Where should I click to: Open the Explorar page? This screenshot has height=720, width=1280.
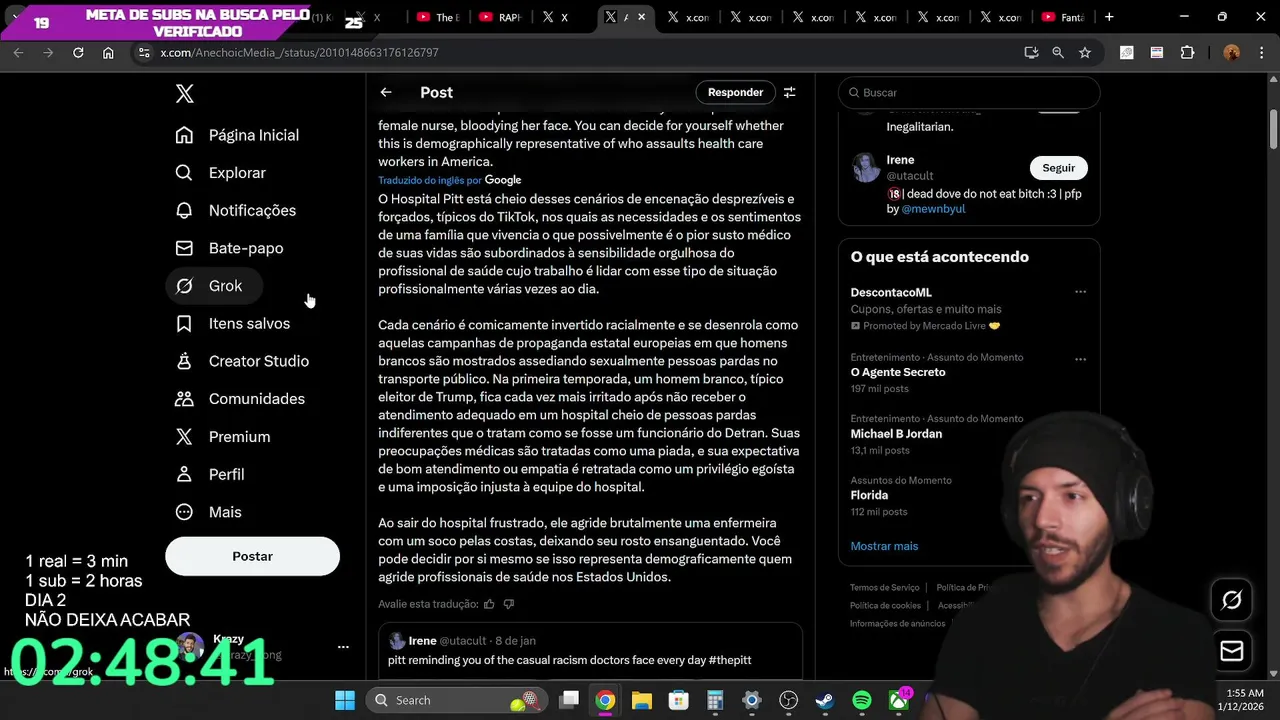click(x=221, y=173)
